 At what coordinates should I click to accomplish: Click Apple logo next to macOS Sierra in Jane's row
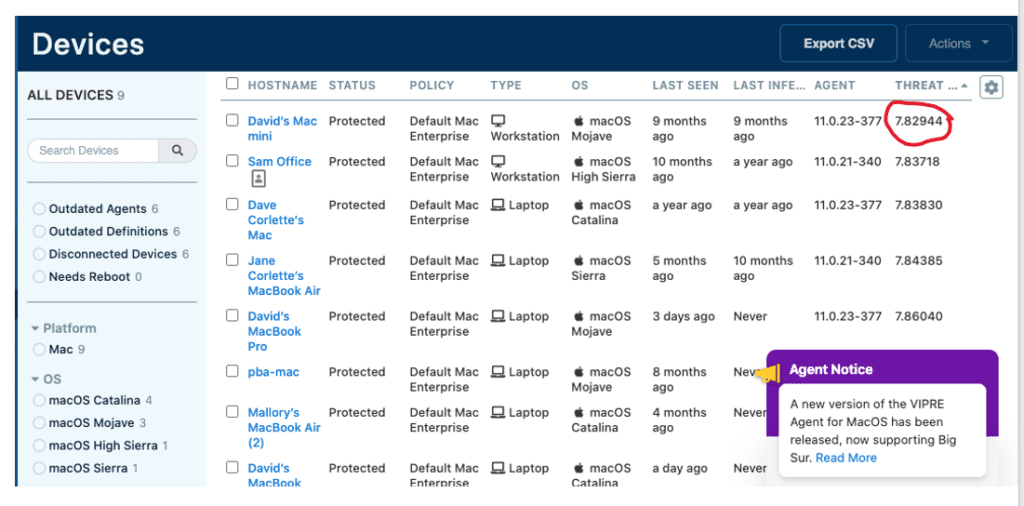578,261
